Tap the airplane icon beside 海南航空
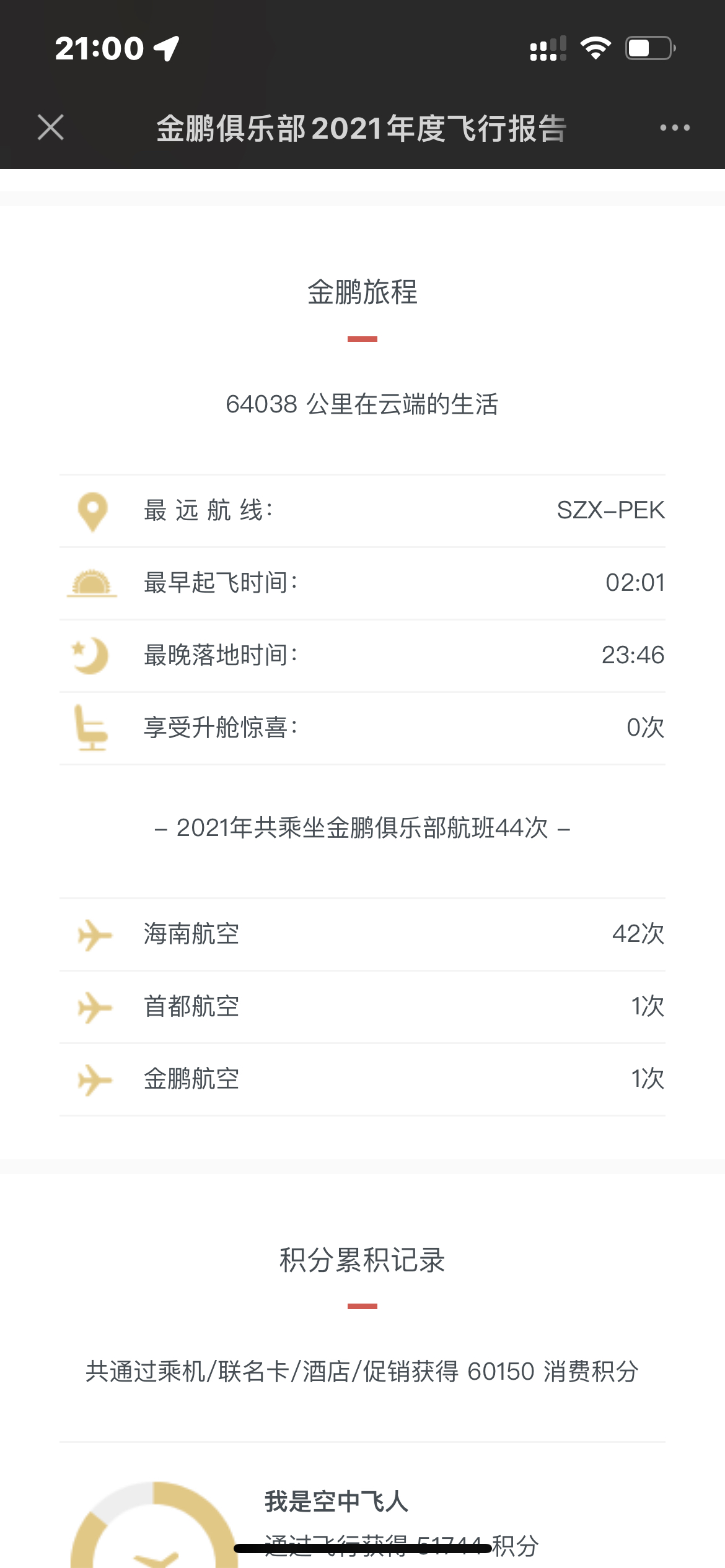Image resolution: width=725 pixels, height=1568 pixels. pos(94,934)
